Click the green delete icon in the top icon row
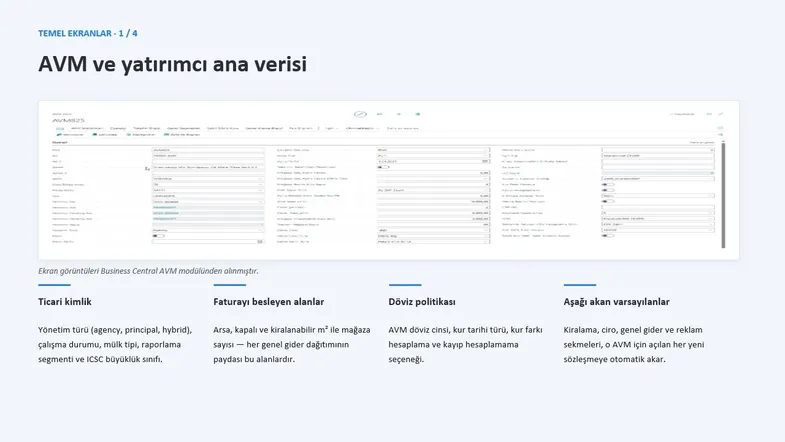Viewport: 785px width, 442px height. point(418,114)
